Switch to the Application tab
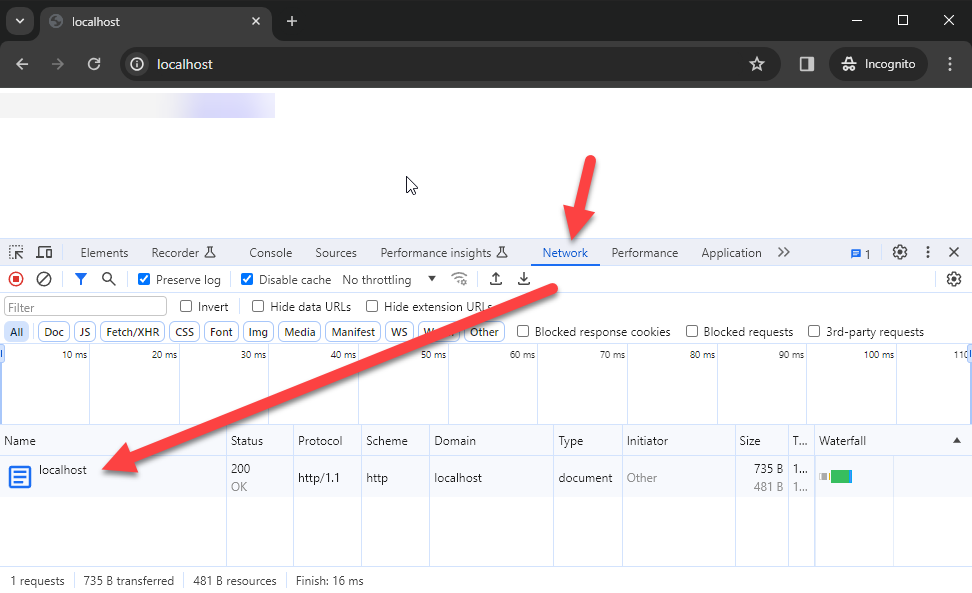Viewport: 972px width, 593px height. pyautogui.click(x=731, y=252)
